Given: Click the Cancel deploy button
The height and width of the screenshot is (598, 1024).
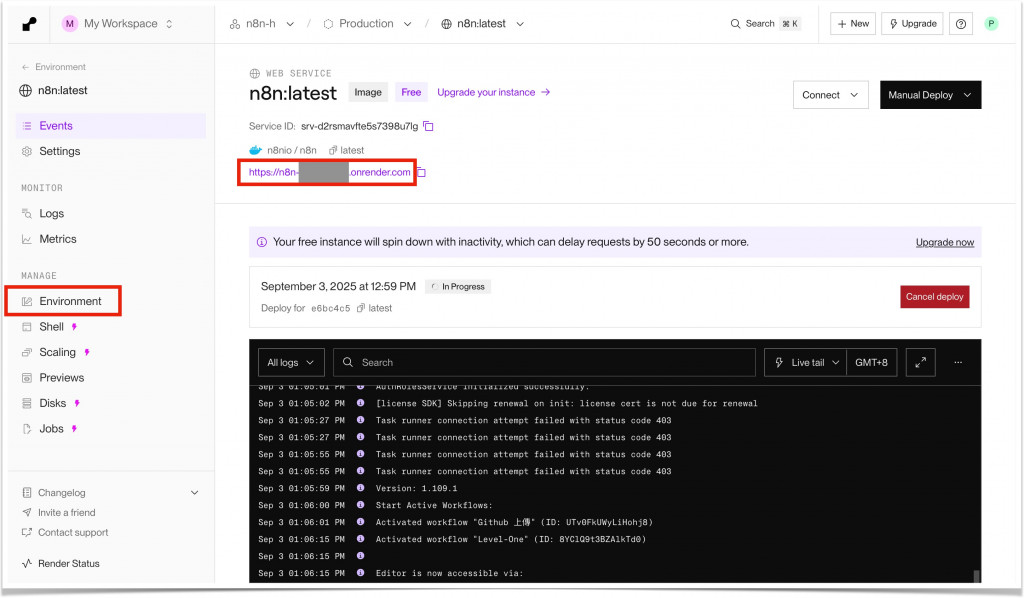Looking at the screenshot, I should click(935, 296).
